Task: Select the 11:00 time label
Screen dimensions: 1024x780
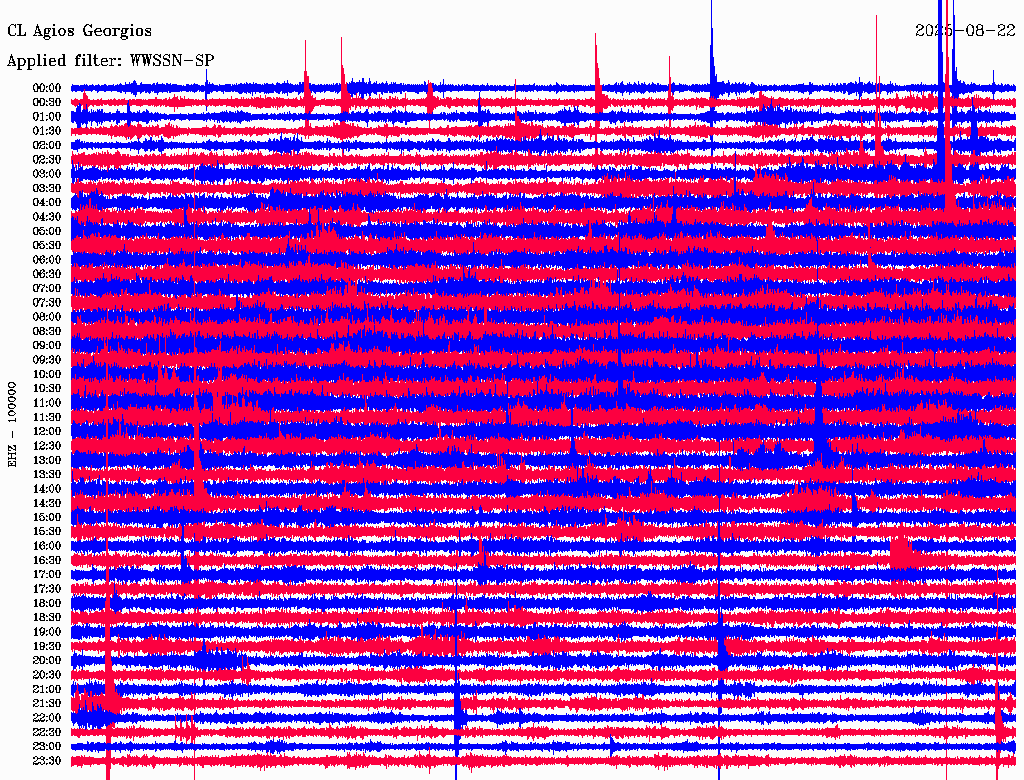Action: pos(47,402)
